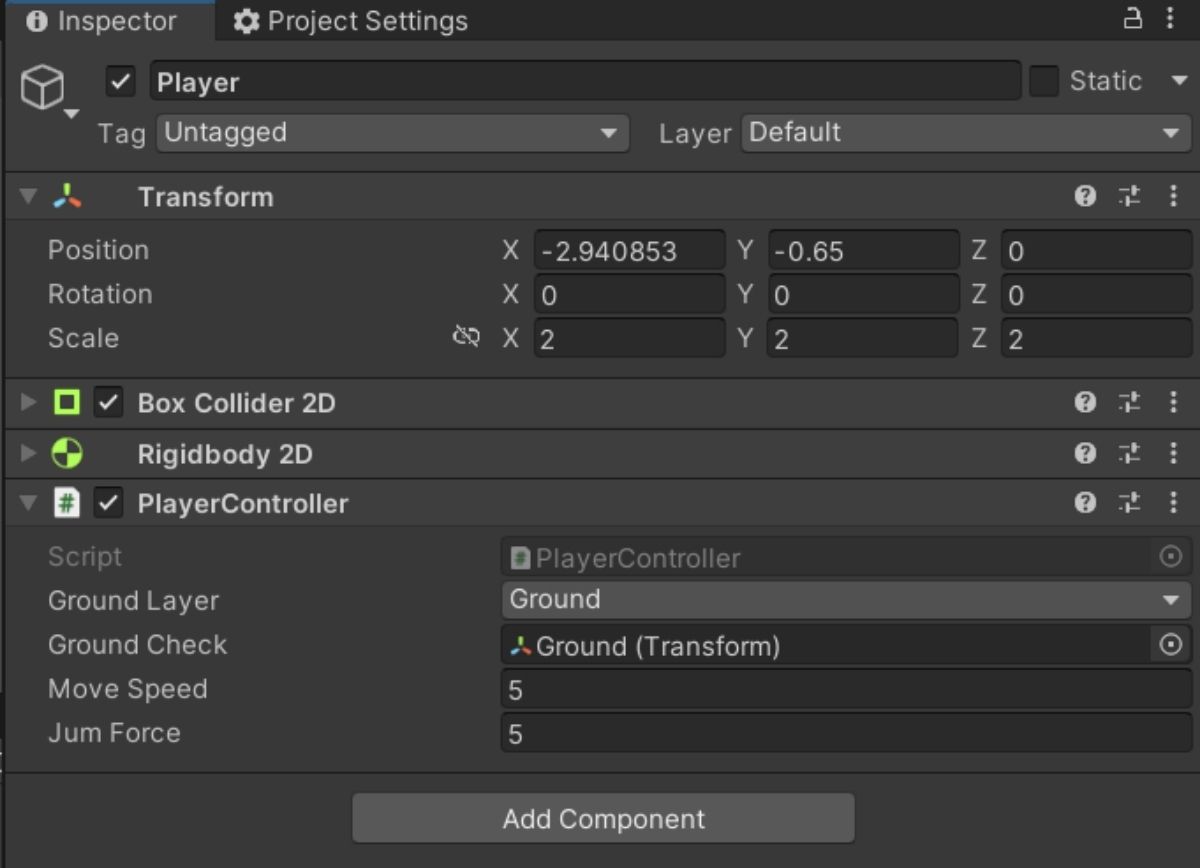
Task: Open PlayerController help icon
Action: tap(1085, 503)
